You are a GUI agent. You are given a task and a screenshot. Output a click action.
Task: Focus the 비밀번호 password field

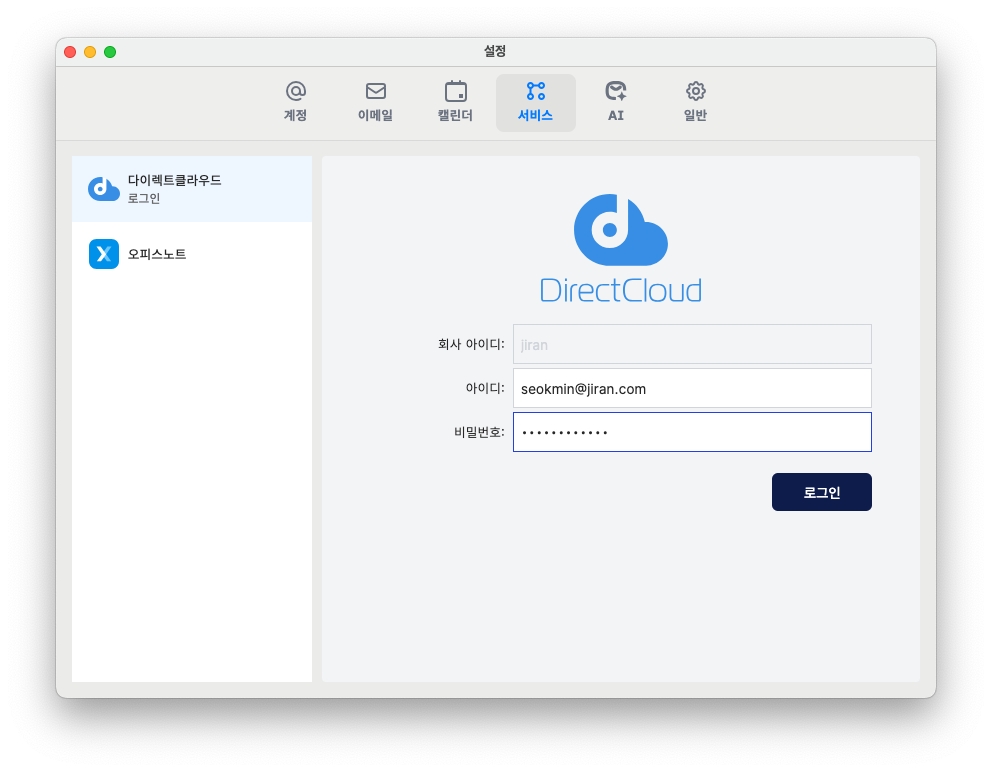coord(692,432)
